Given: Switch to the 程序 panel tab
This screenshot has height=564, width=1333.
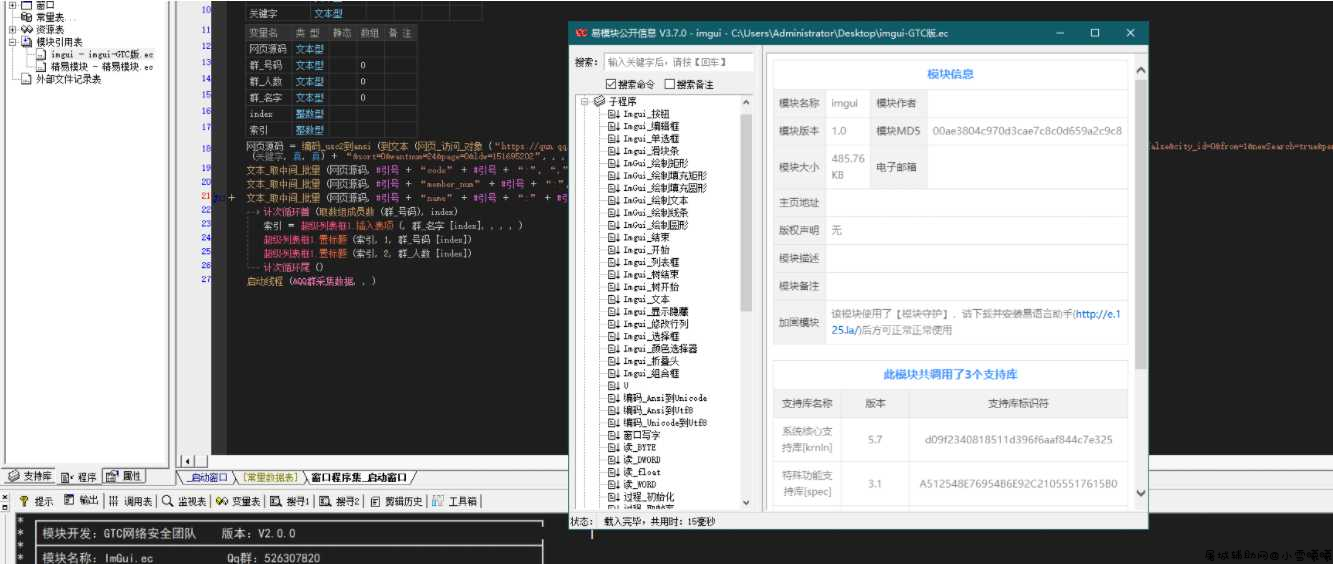Looking at the screenshot, I should (x=79, y=476).
